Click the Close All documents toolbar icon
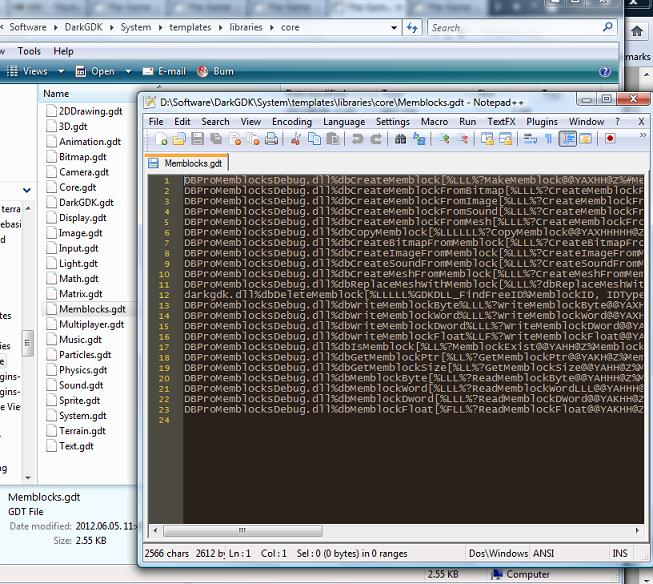The width and height of the screenshot is (653, 584). (x=253, y=139)
